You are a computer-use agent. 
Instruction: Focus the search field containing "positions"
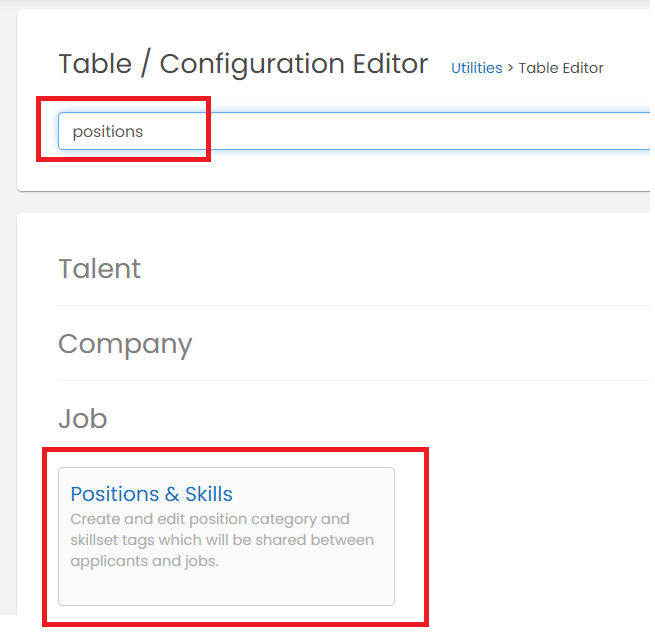354,131
